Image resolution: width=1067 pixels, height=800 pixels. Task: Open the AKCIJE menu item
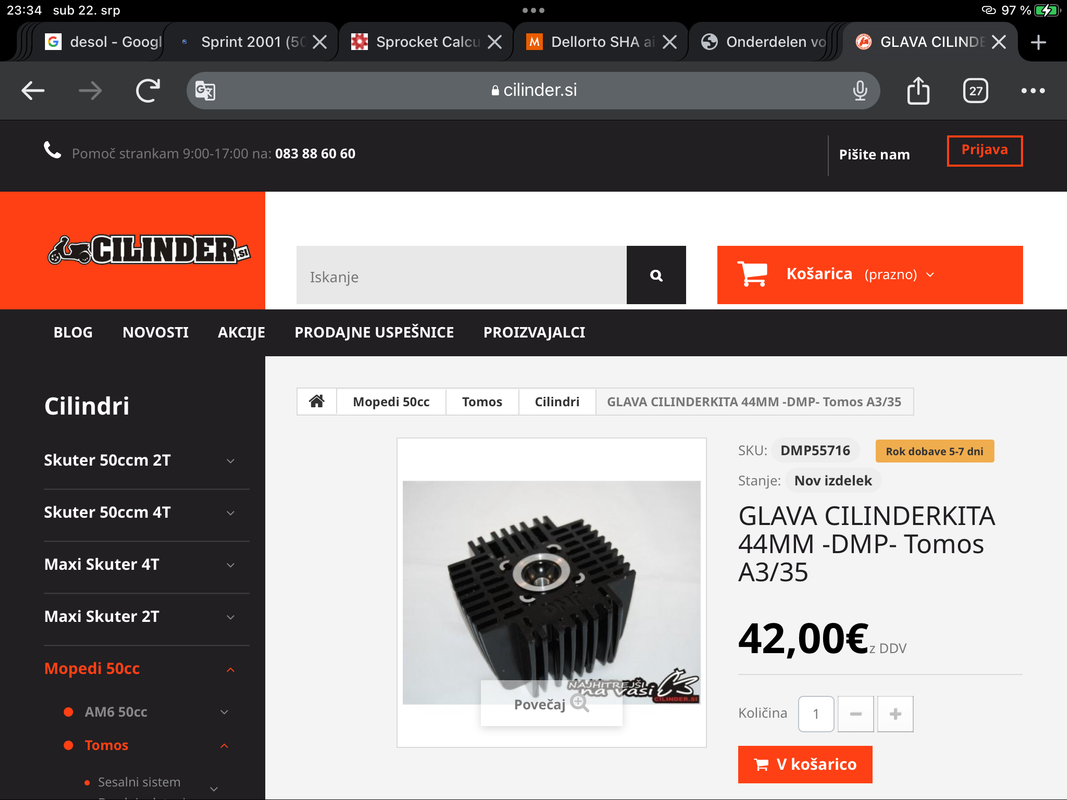click(242, 333)
